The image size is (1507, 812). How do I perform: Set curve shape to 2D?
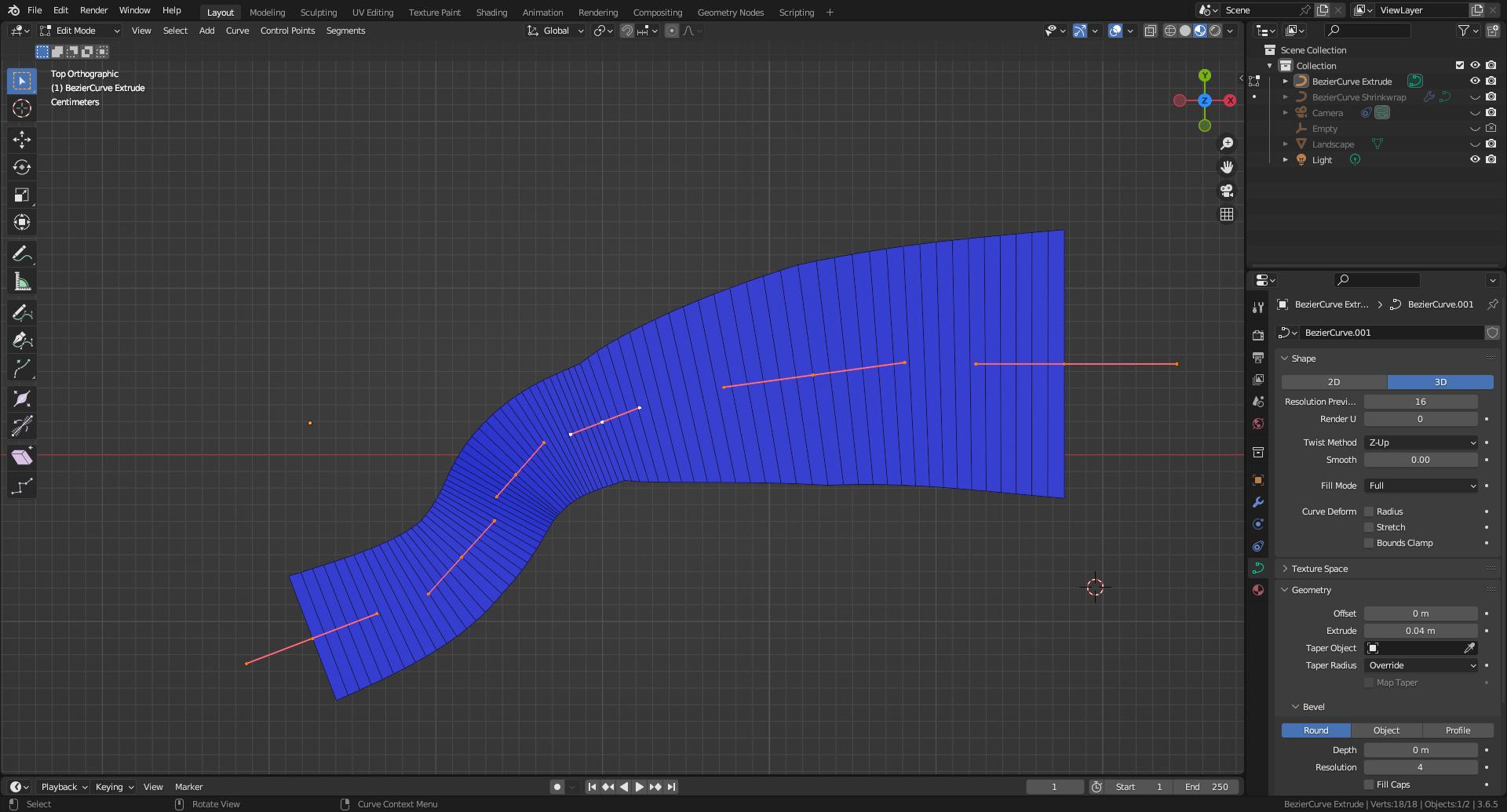pyautogui.click(x=1334, y=382)
